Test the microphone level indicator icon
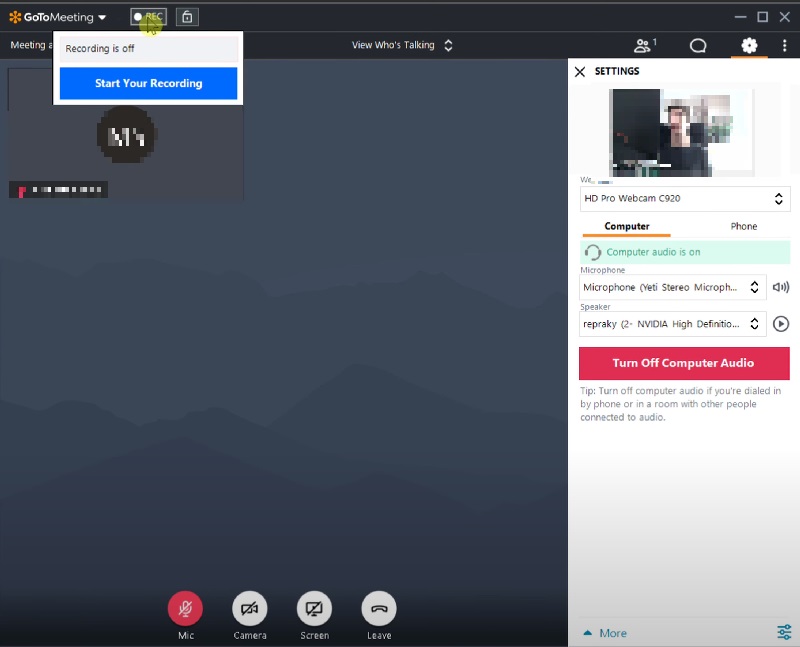Image resolution: width=800 pixels, height=647 pixels. [781, 287]
